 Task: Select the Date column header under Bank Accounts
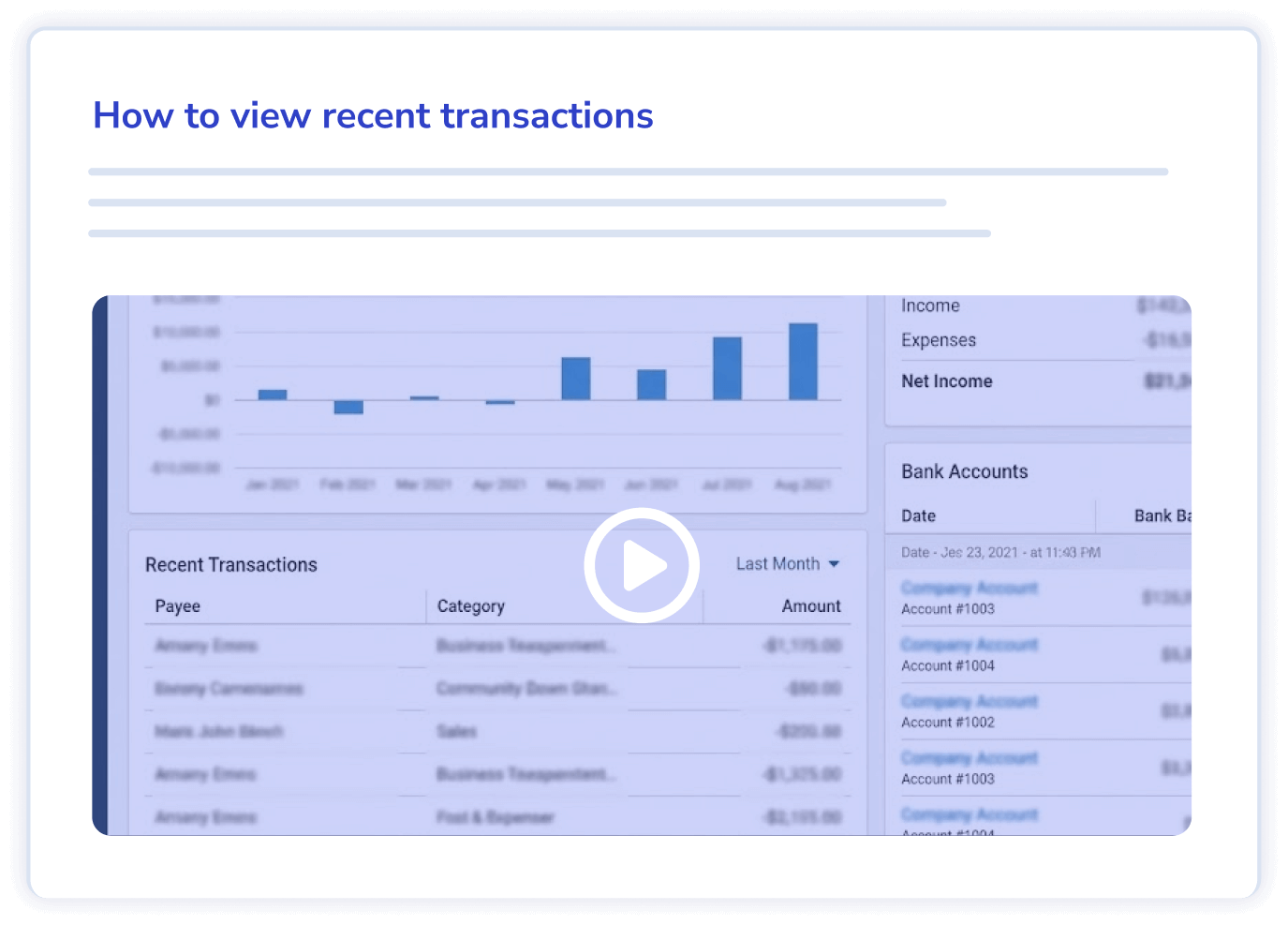coord(918,515)
